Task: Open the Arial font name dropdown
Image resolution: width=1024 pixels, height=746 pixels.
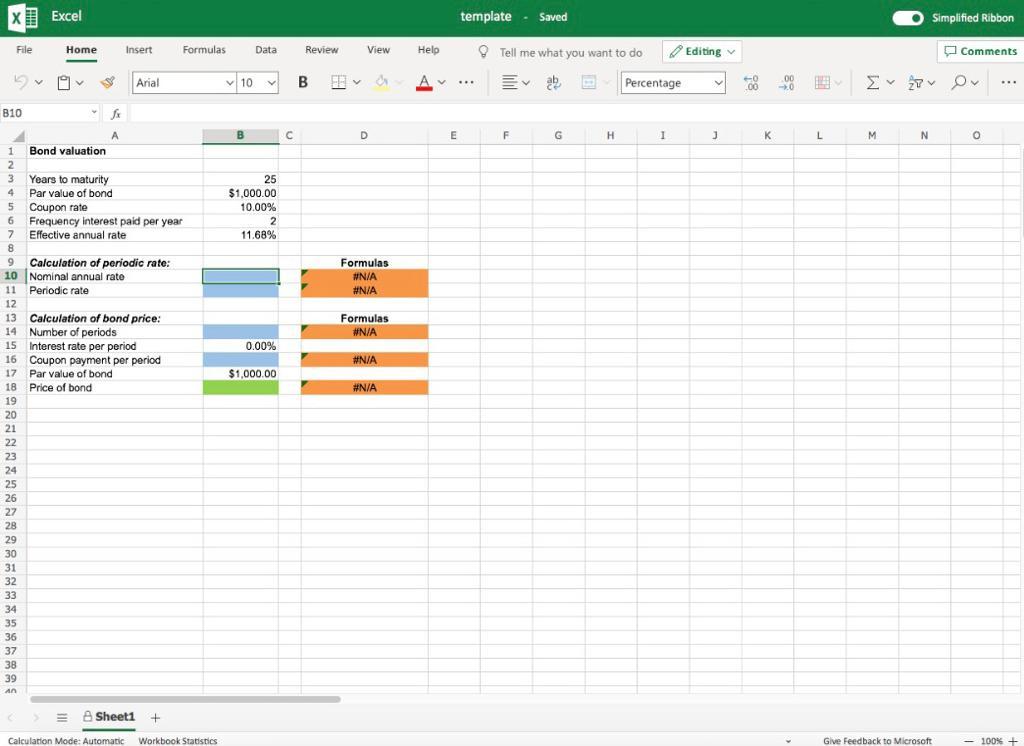Action: [229, 83]
